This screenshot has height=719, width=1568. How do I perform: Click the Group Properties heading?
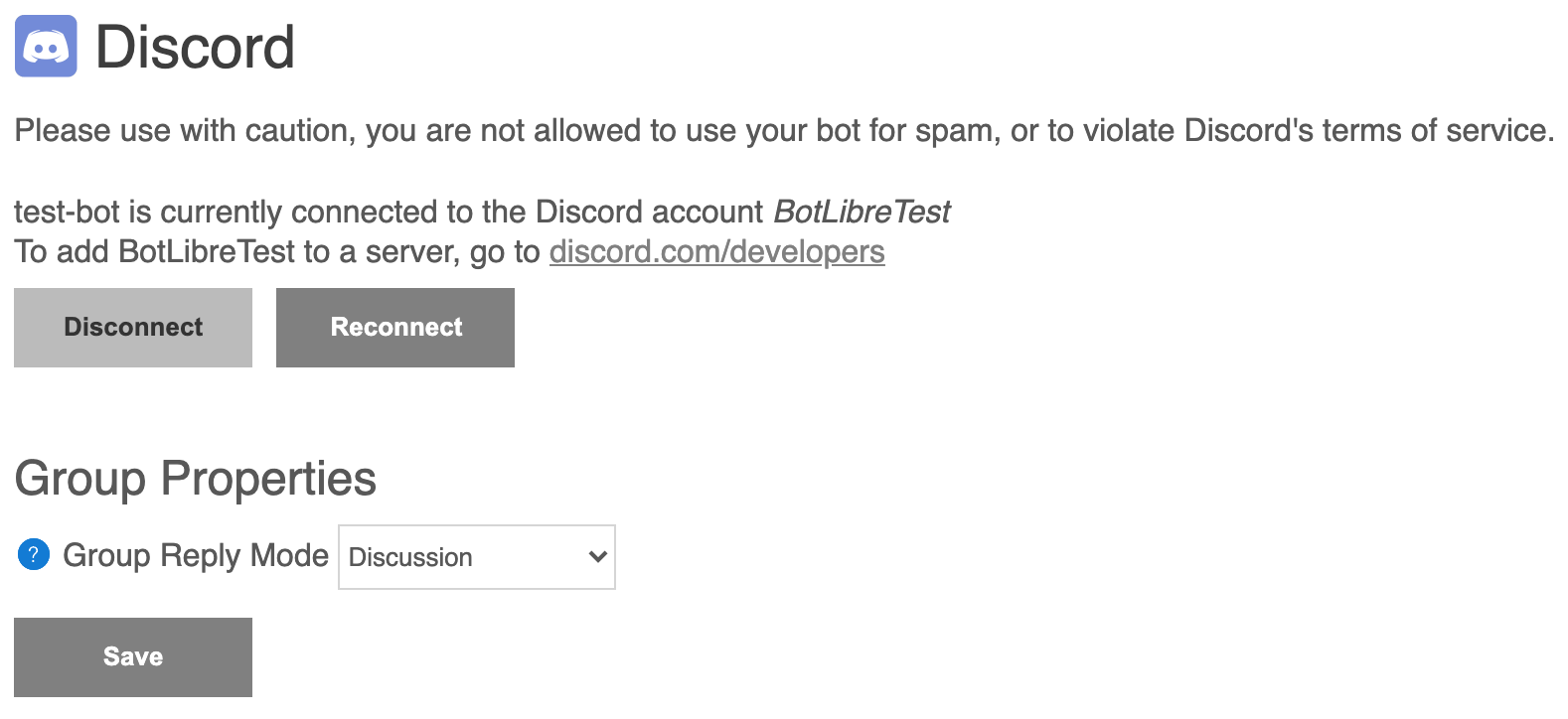196,479
